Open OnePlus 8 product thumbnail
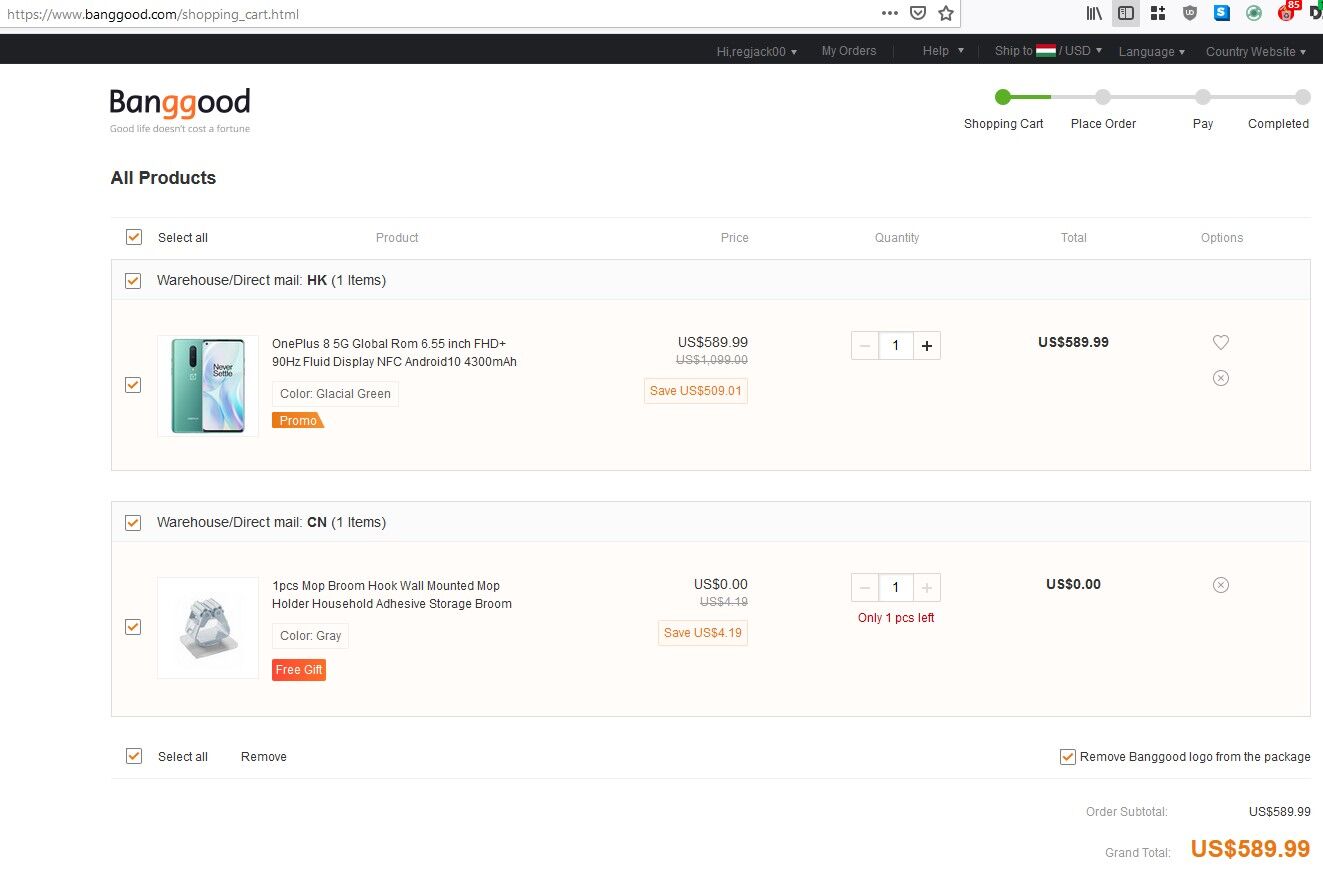Screen dimensions: 1323x871 coord(208,386)
